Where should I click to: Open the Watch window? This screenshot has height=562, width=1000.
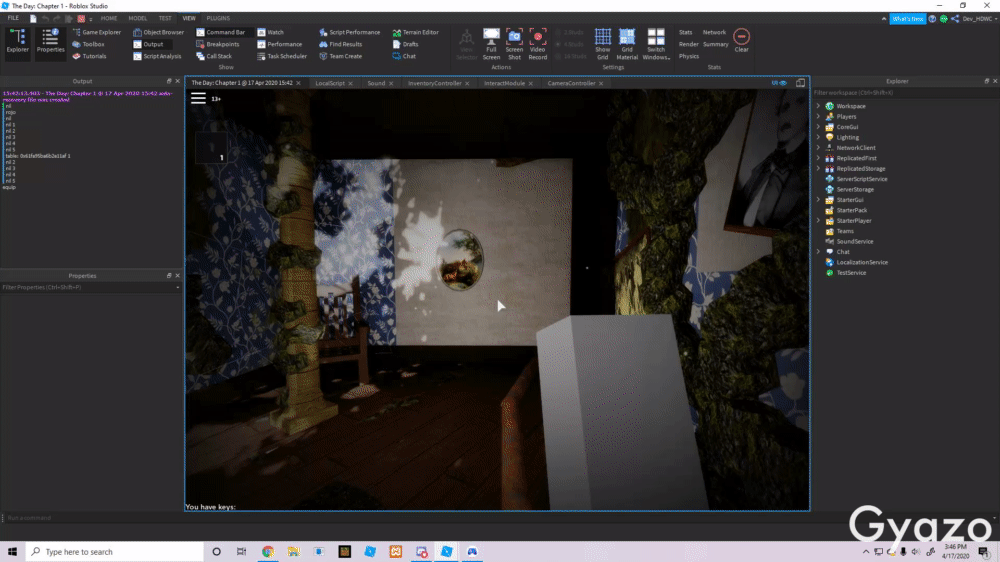270,32
